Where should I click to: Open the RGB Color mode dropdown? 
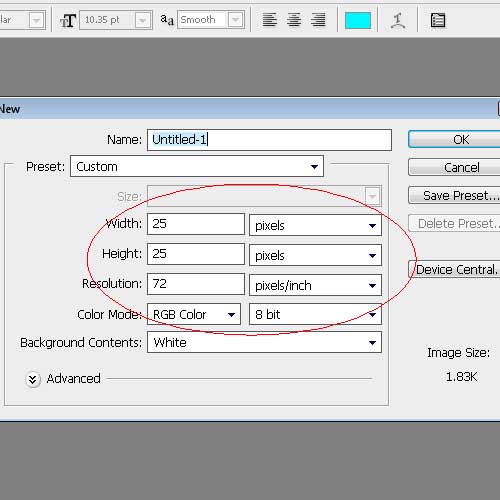tap(194, 314)
